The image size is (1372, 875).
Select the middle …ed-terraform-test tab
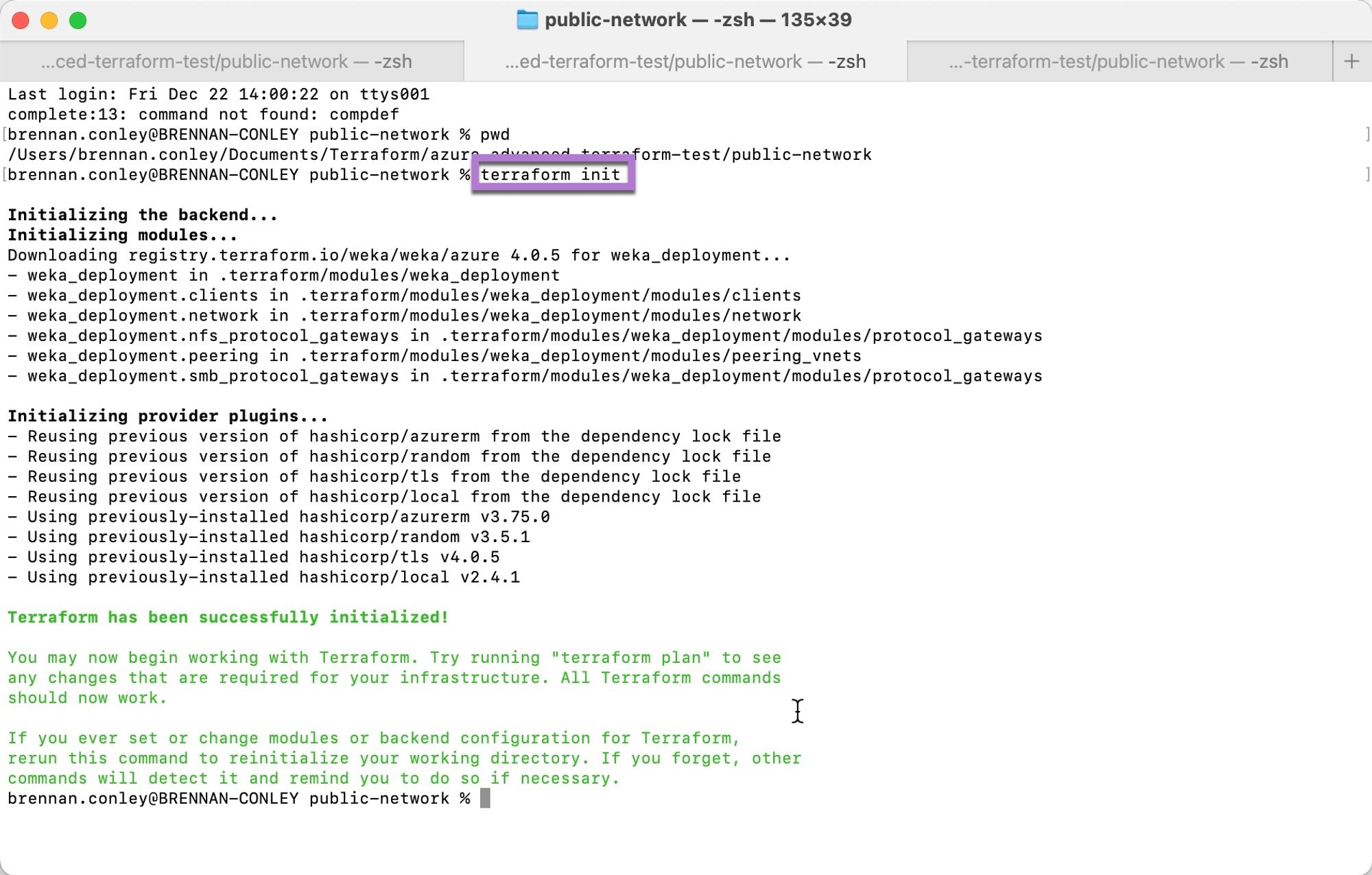click(685, 62)
